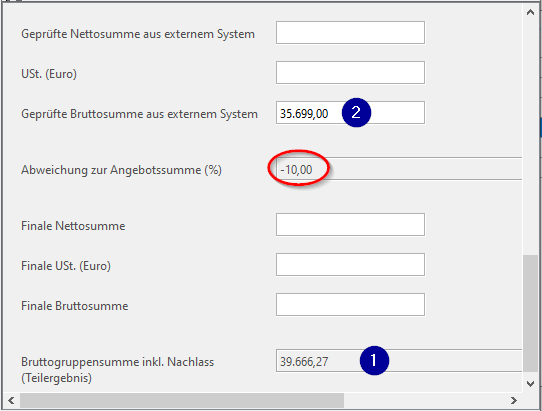Select the Finale USt. (Euro) input field
This screenshot has width=542, height=411.
[x=350, y=264]
